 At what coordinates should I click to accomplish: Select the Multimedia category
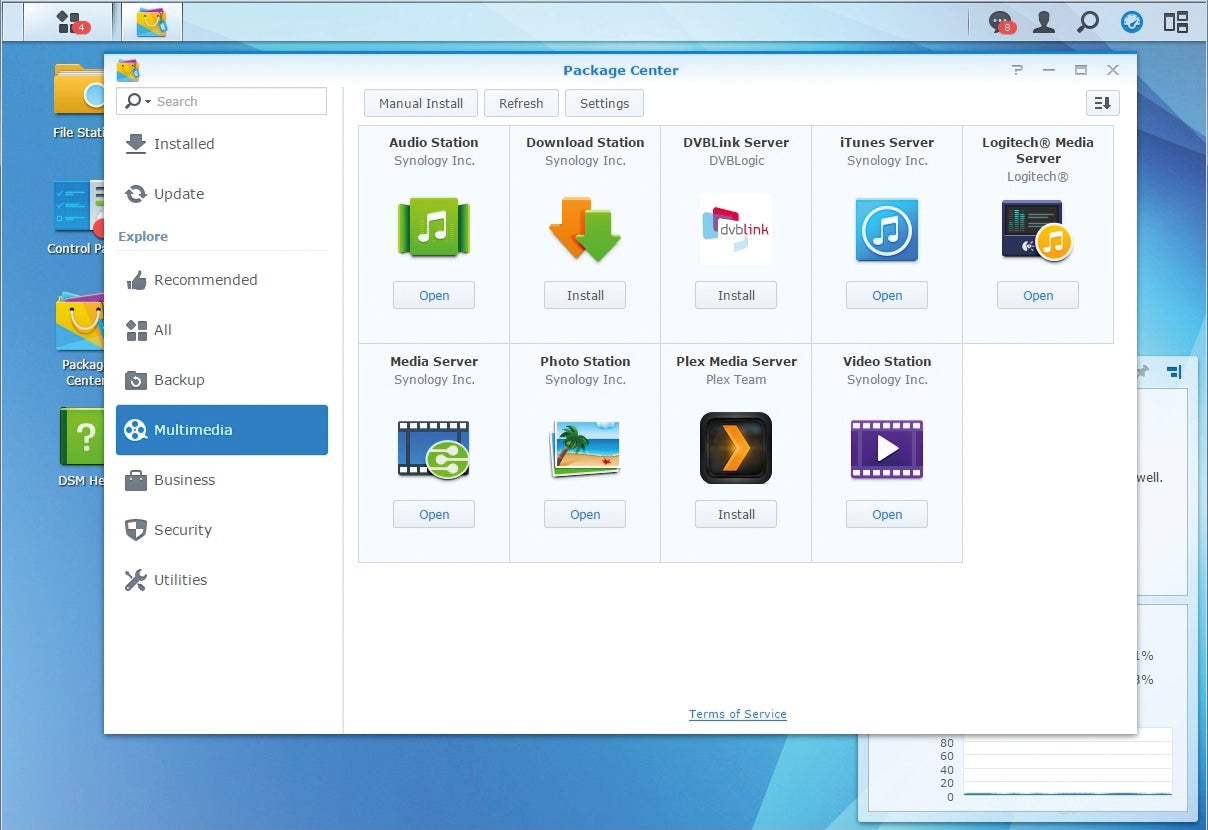[x=222, y=430]
